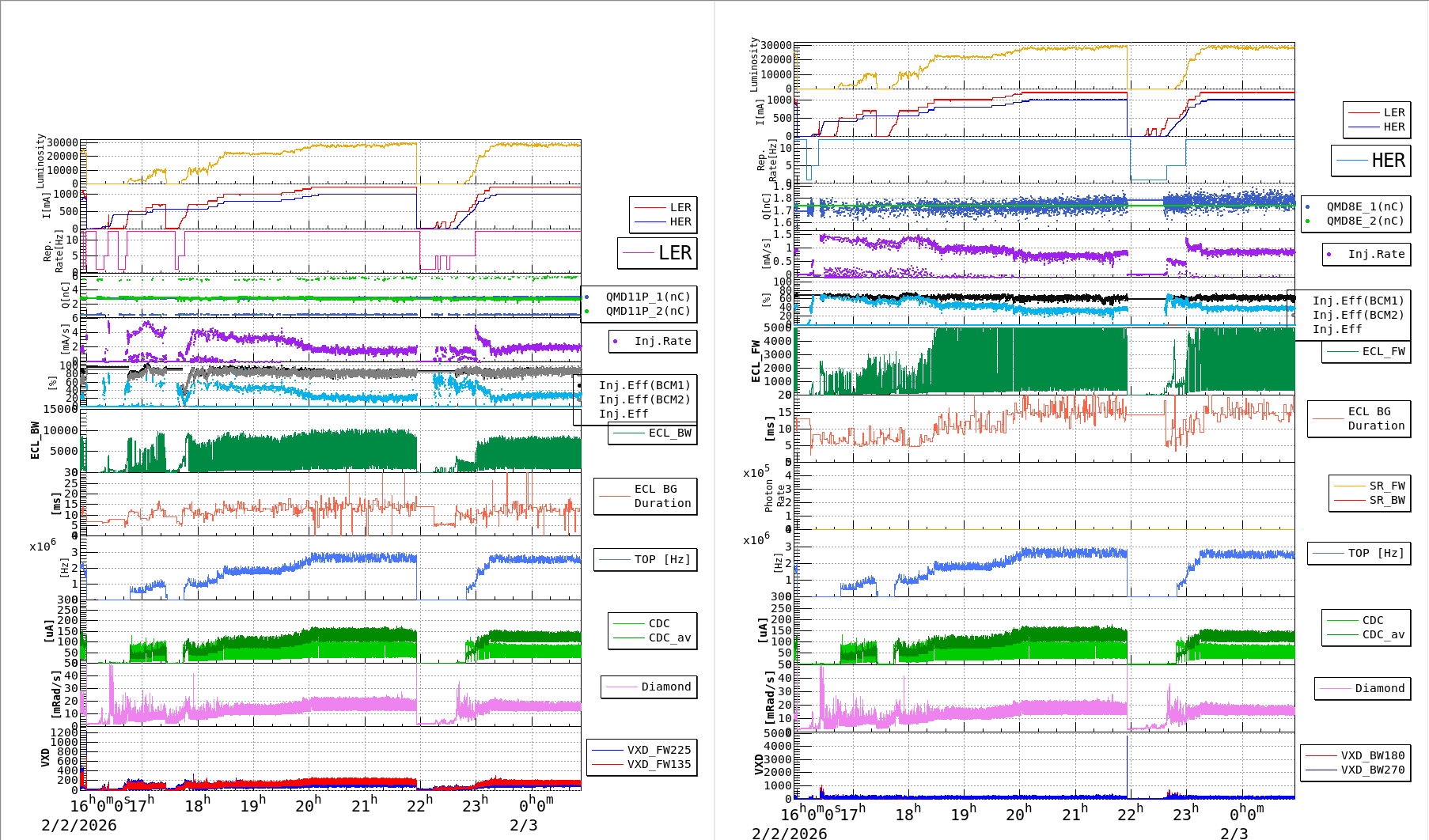The height and width of the screenshot is (840, 1429).
Task: Click the 2/2/2026 date label under the left plot
Action: [x=79, y=825]
